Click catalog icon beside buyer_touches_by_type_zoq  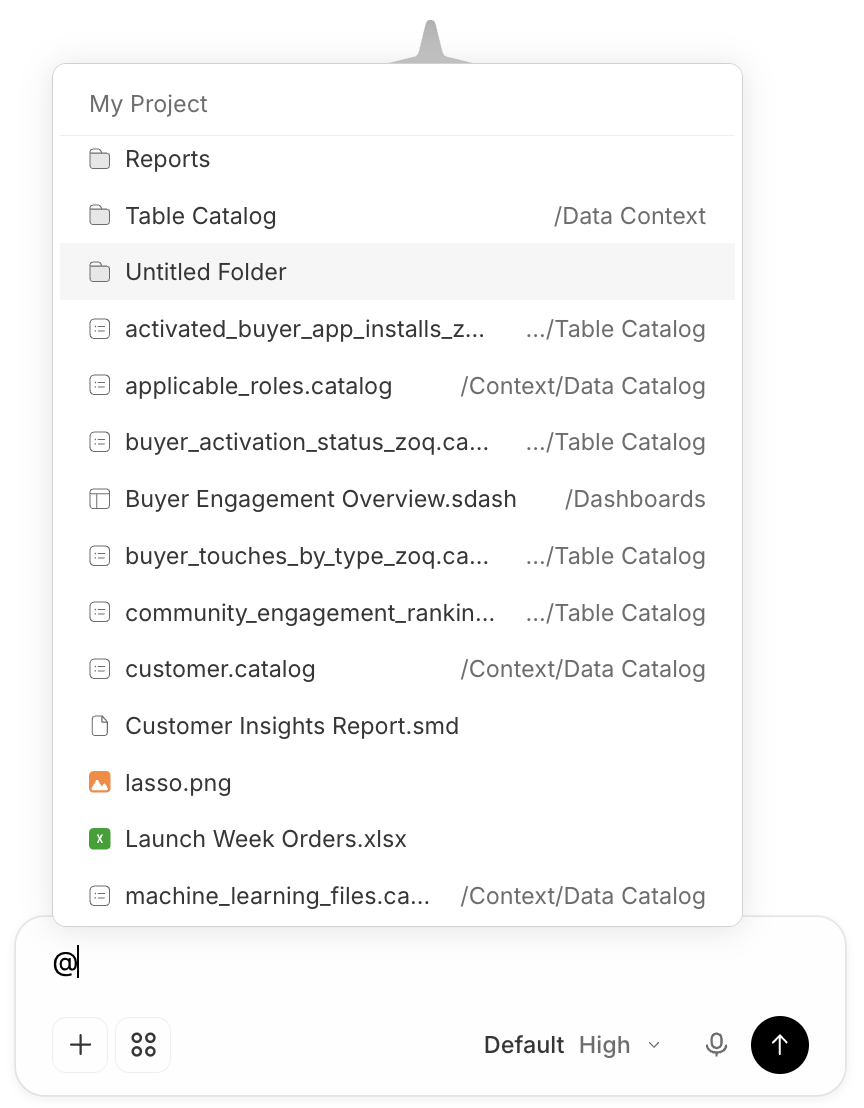pyautogui.click(x=100, y=556)
